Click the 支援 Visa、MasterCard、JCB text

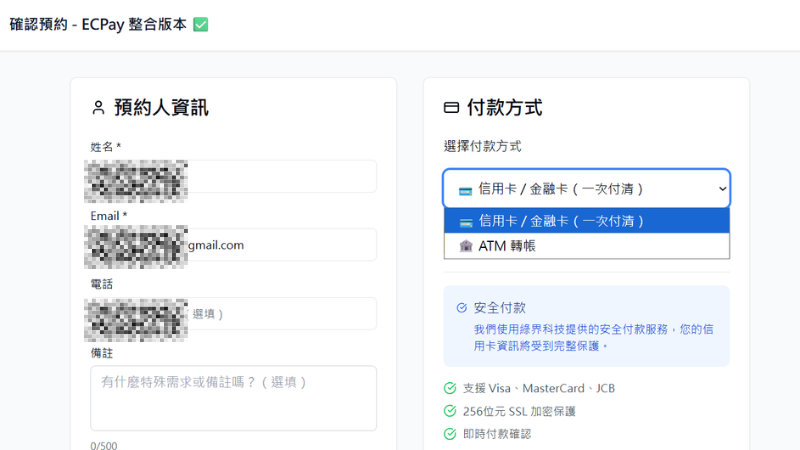click(x=539, y=388)
